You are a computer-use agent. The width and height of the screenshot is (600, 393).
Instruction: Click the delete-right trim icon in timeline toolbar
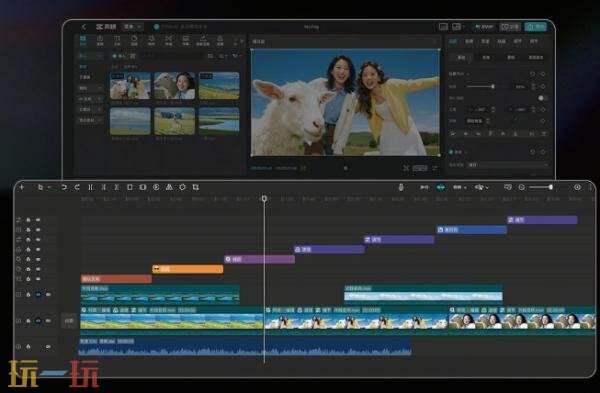[116, 187]
